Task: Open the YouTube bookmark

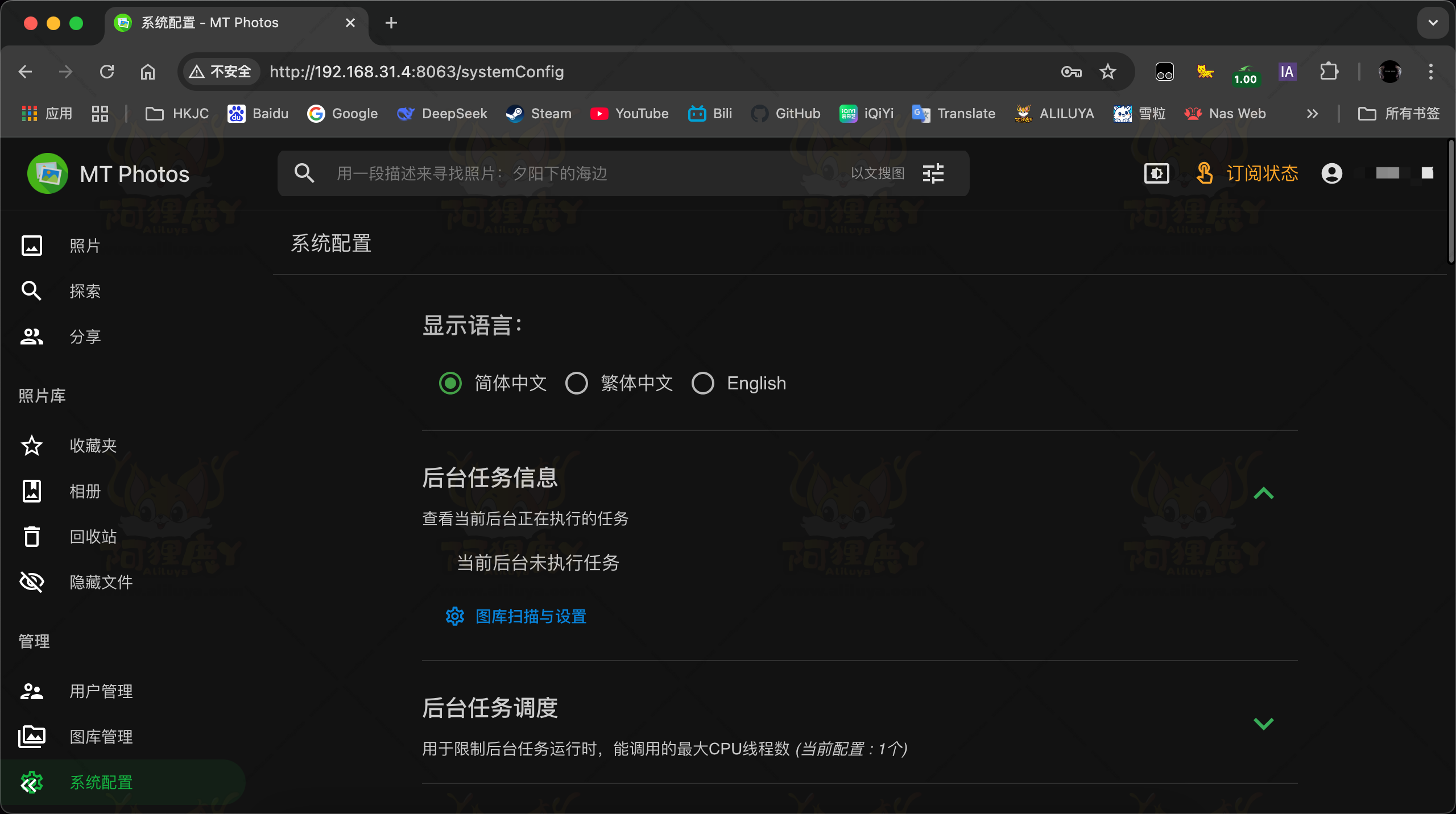Action: [x=629, y=114]
